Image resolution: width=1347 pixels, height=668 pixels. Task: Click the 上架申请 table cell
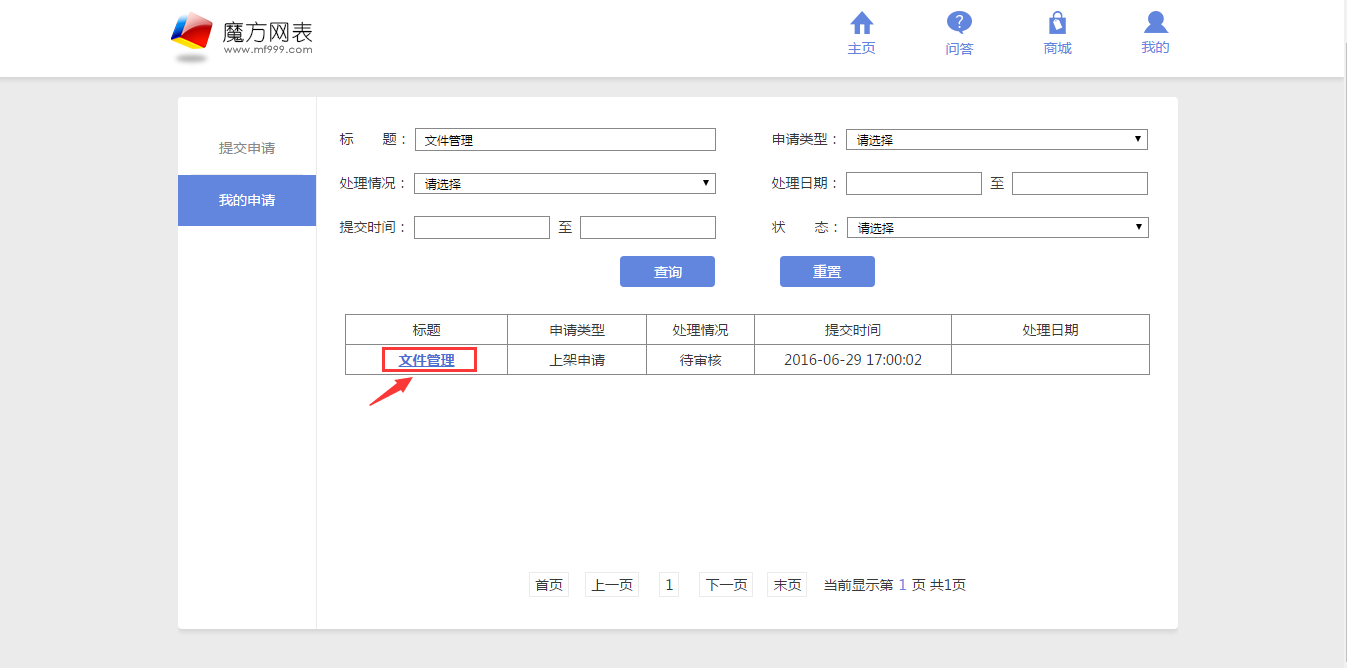pos(577,360)
